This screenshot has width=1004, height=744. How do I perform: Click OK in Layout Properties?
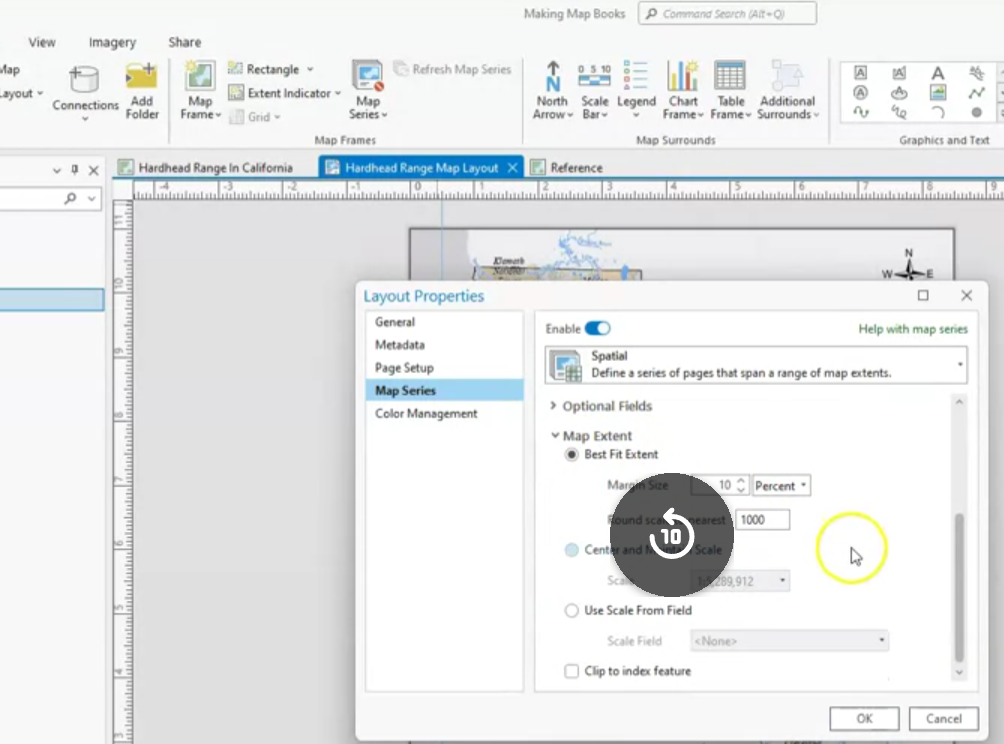[x=864, y=718]
